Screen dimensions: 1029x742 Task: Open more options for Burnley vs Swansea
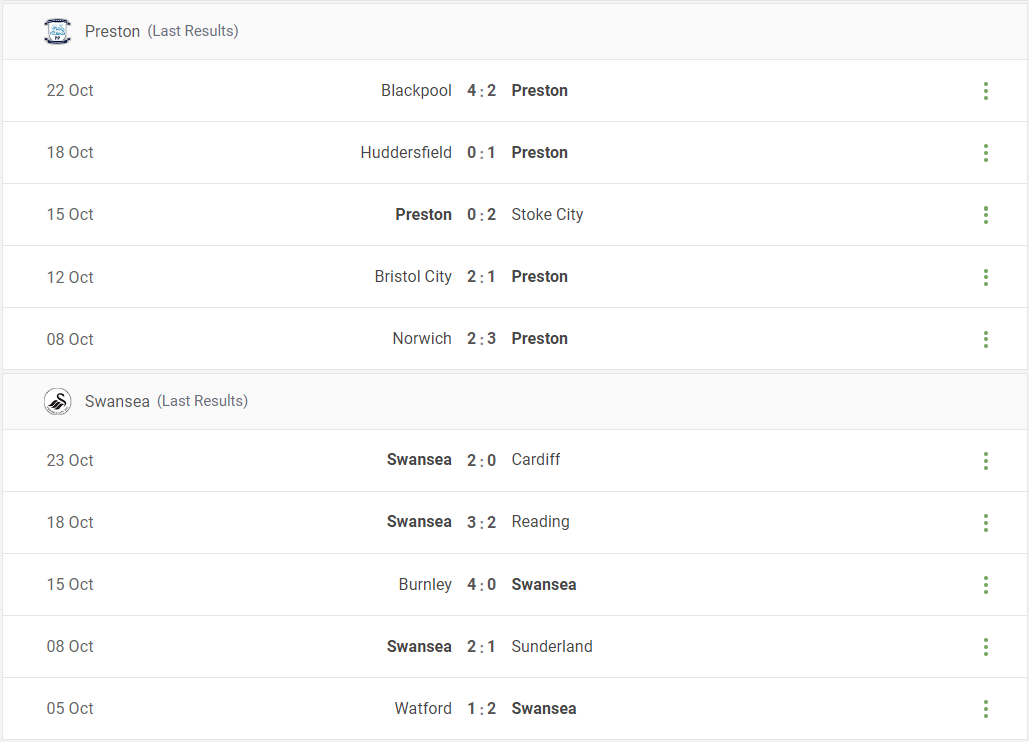986,585
